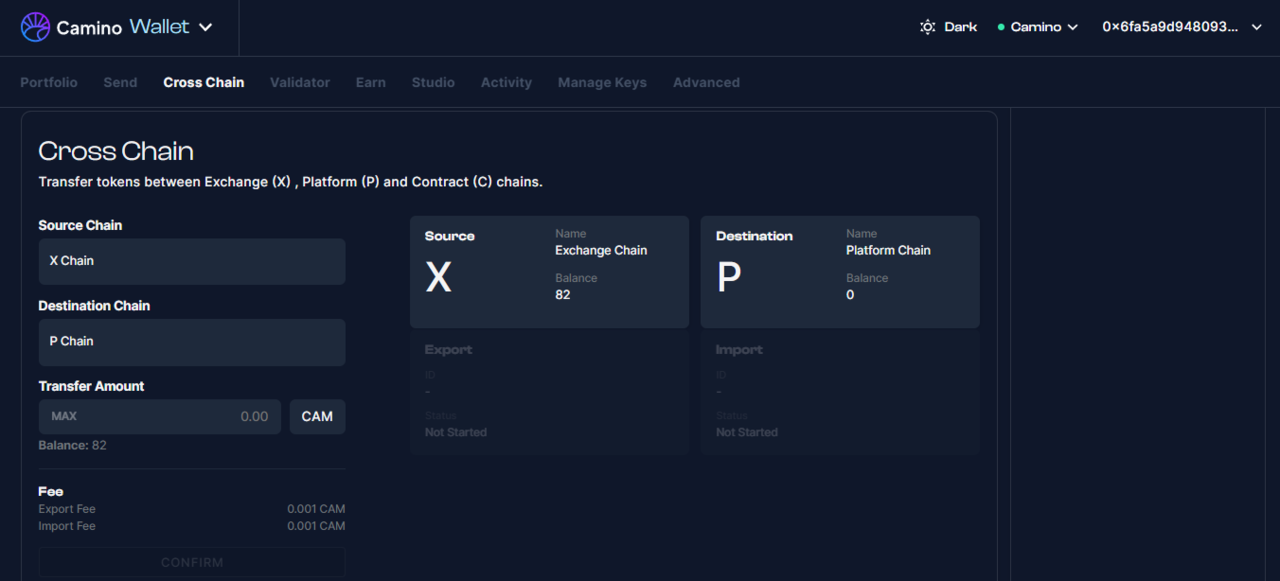The image size is (1280, 581).
Task: Click the 'Exchange Chain' name text
Action: [601, 250]
